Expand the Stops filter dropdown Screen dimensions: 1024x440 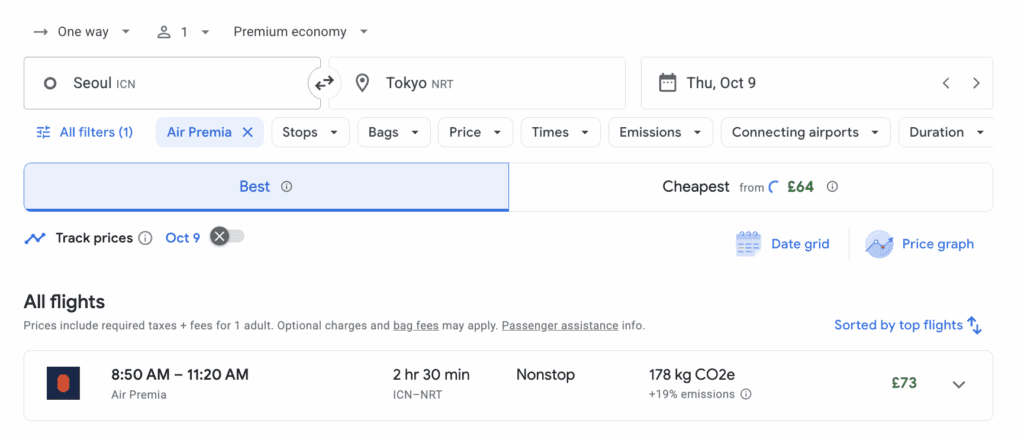(310, 132)
